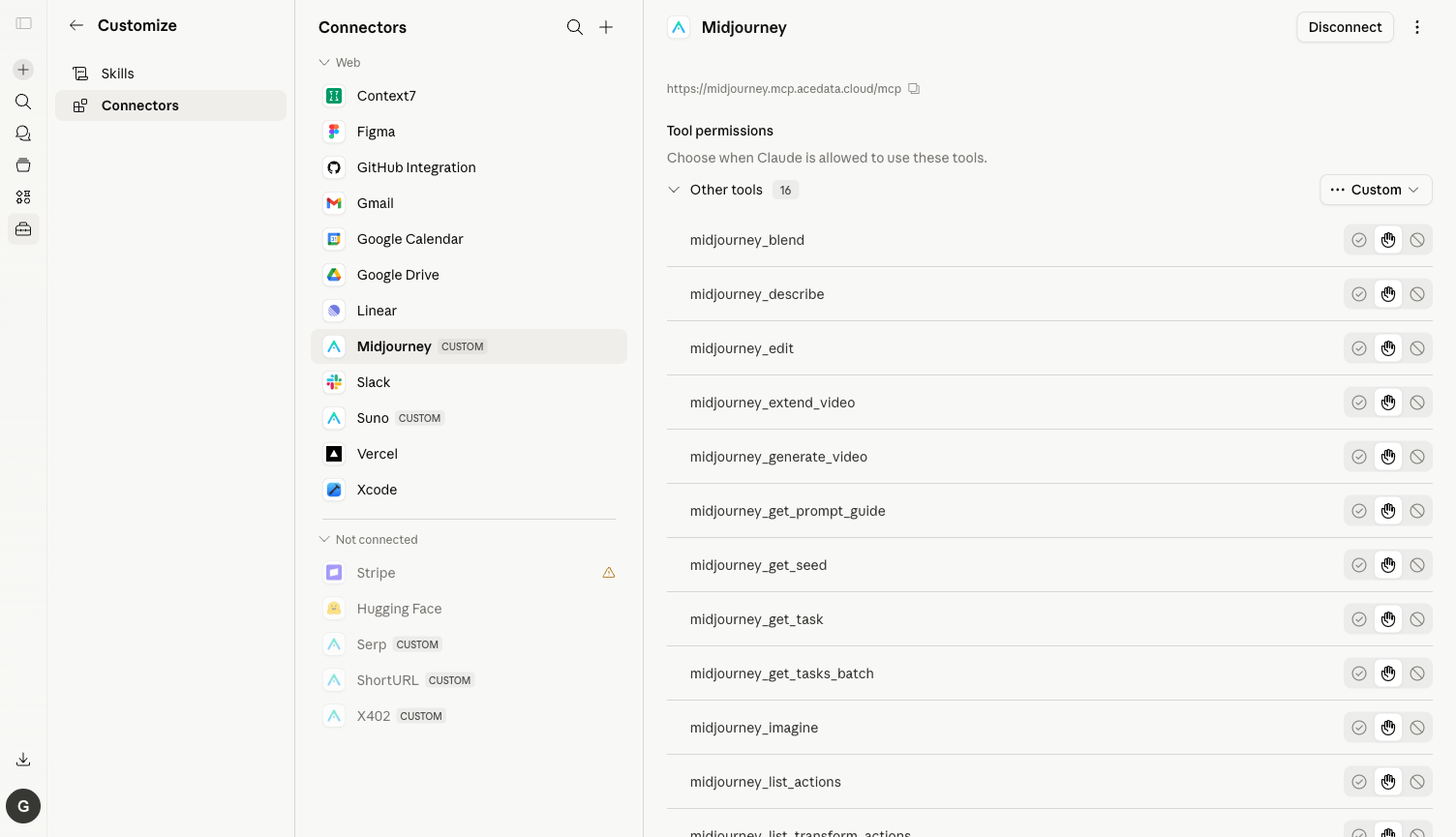Select the Midjourney custom connector
The height and width of the screenshot is (837, 1456).
(469, 346)
